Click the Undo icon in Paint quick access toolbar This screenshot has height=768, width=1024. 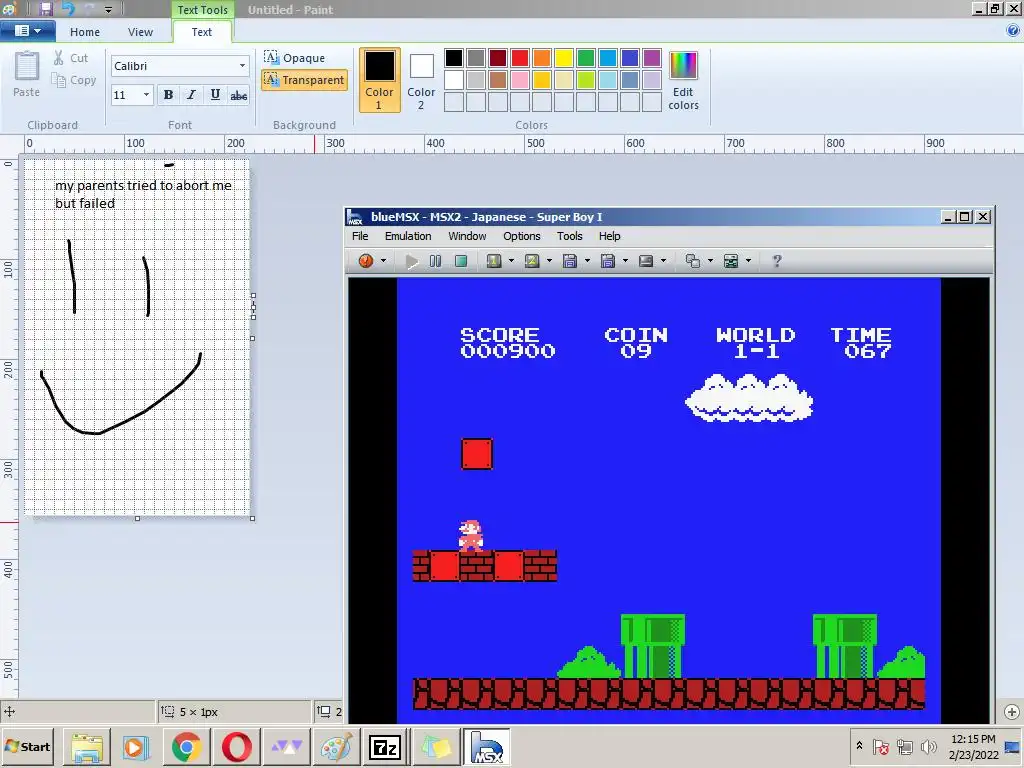coord(68,9)
